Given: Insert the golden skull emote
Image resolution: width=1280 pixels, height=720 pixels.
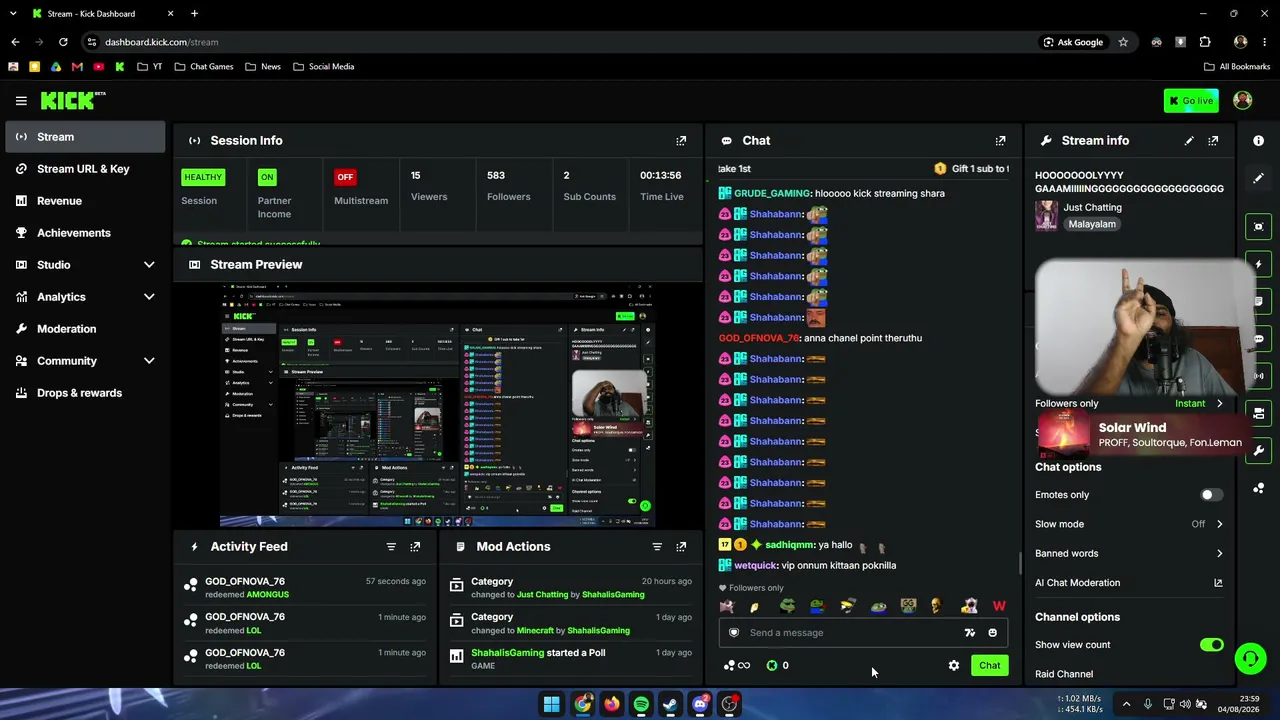Looking at the screenshot, I should point(935,606).
